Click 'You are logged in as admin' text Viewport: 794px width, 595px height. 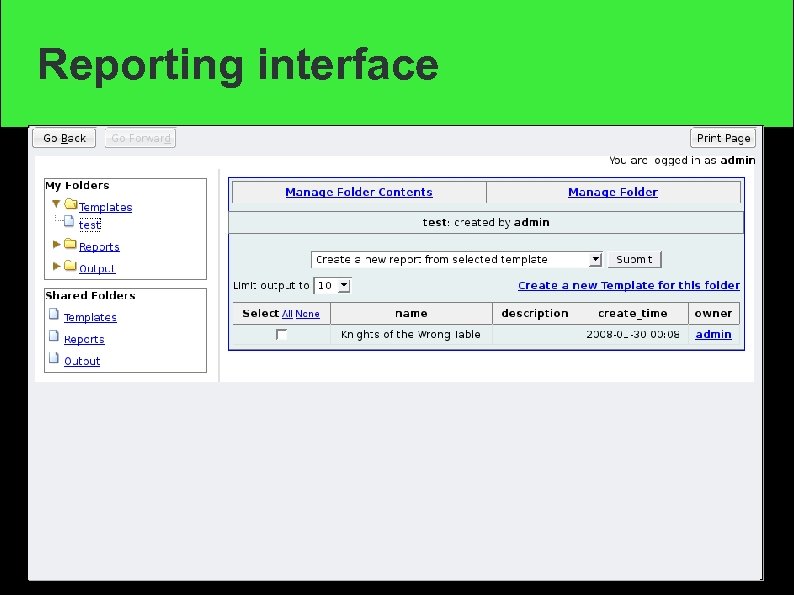(x=682, y=161)
